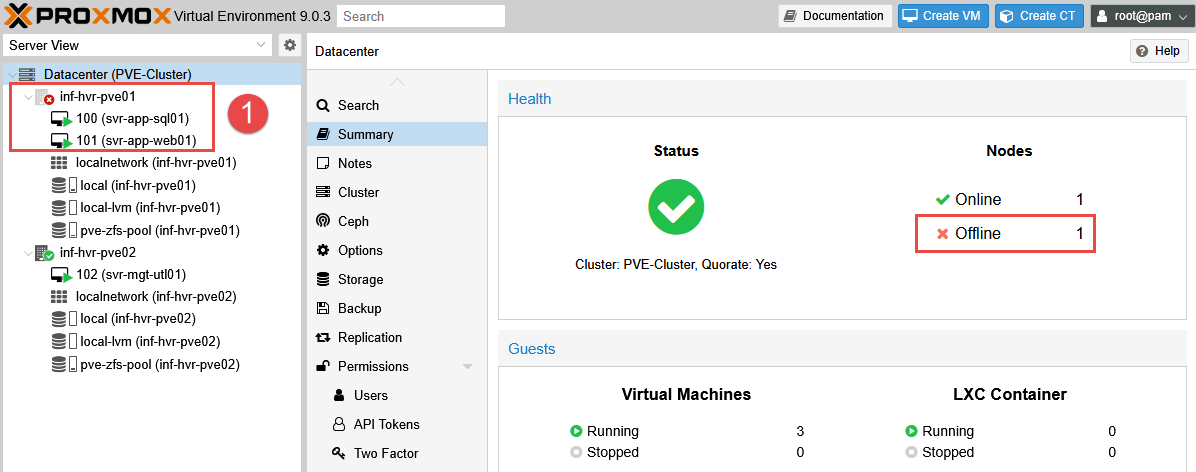The height and width of the screenshot is (472, 1196).
Task: Open the root@pam user menu
Action: [x=1139, y=16]
